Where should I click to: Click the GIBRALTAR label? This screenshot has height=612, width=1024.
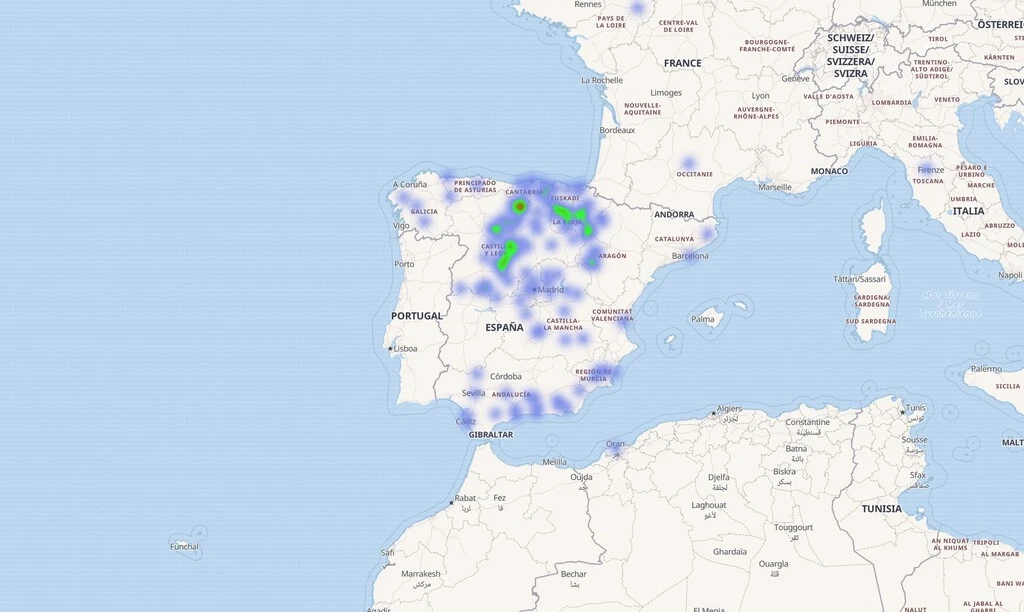click(490, 435)
